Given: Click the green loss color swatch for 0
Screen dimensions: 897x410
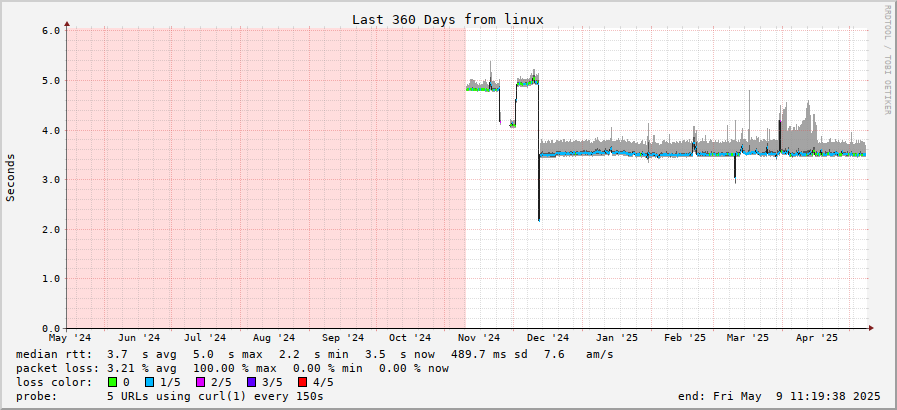Looking at the screenshot, I should click(x=112, y=382).
